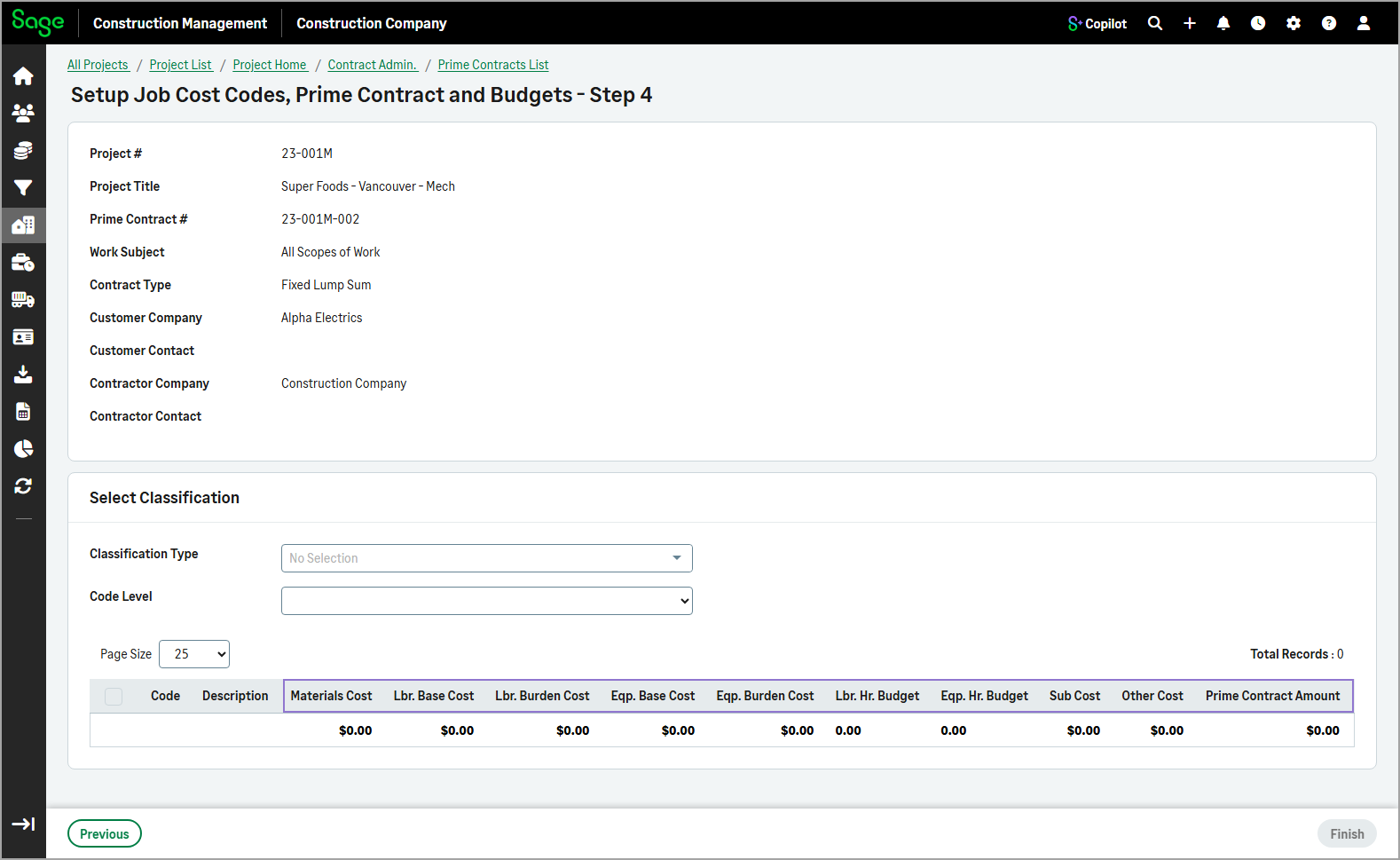Go back with the Previous button
Image resolution: width=1400 pixels, height=860 pixels.
[x=105, y=834]
